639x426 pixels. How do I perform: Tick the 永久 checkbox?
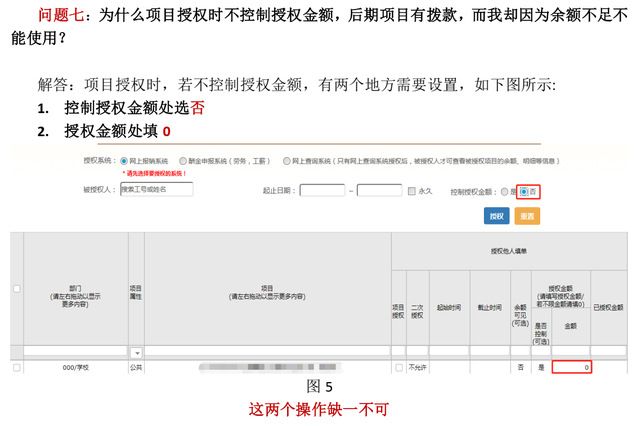[x=412, y=189]
